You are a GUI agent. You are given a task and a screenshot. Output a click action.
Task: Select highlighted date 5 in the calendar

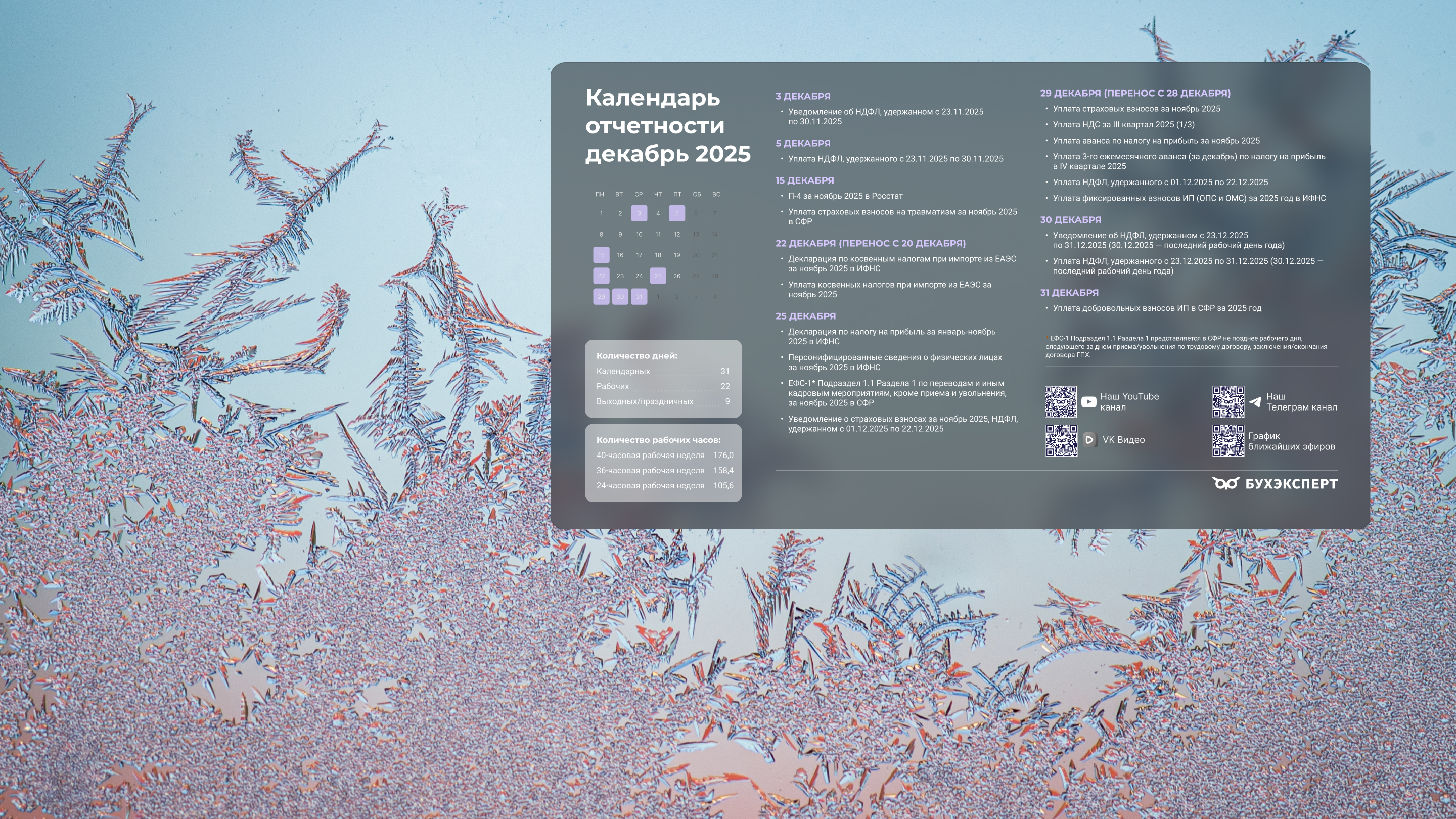pos(676,214)
